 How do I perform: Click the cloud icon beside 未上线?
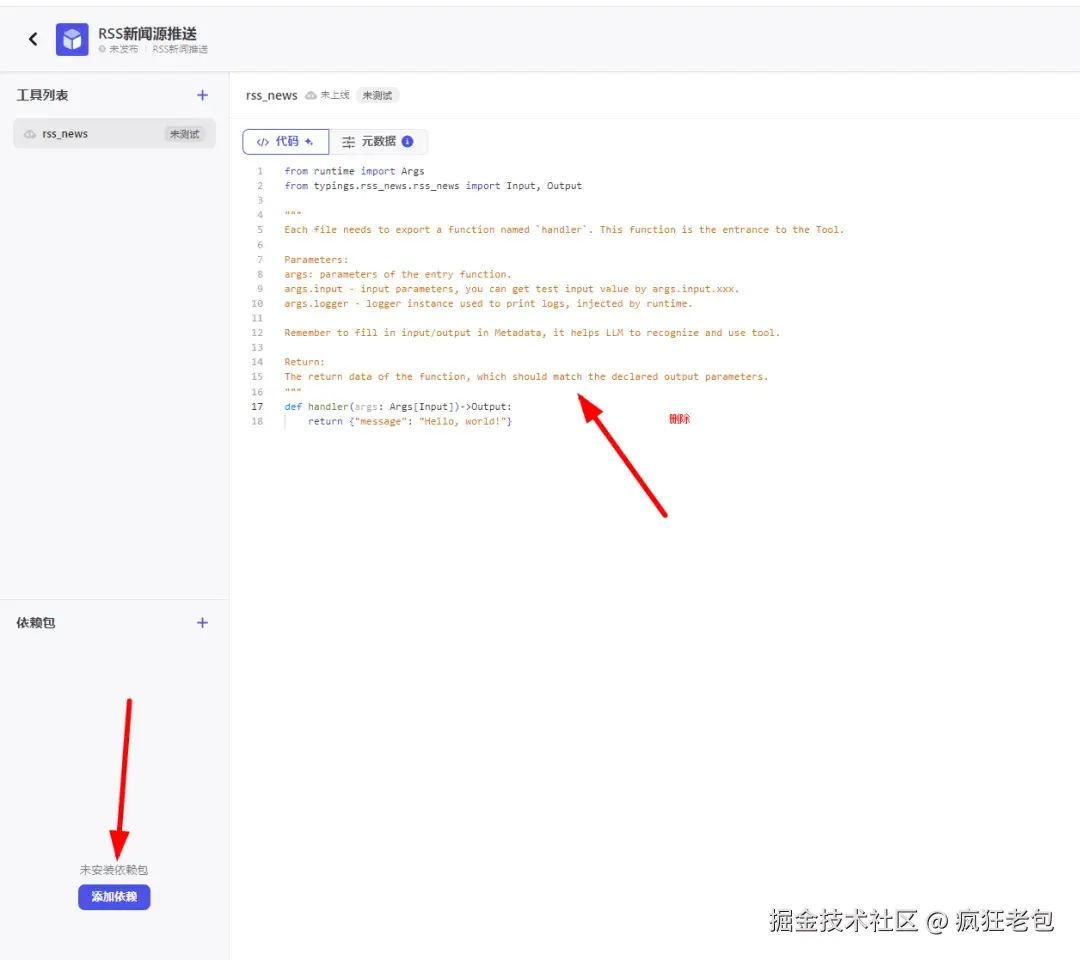pos(311,95)
